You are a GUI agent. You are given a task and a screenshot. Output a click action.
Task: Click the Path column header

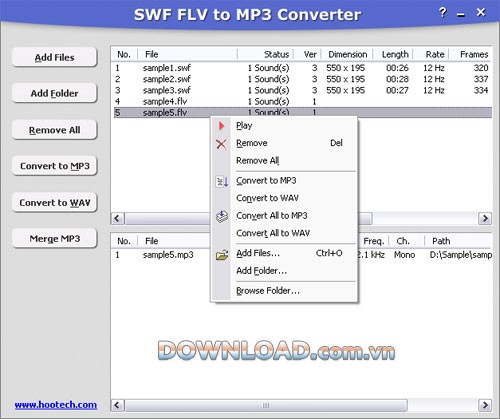458,241
